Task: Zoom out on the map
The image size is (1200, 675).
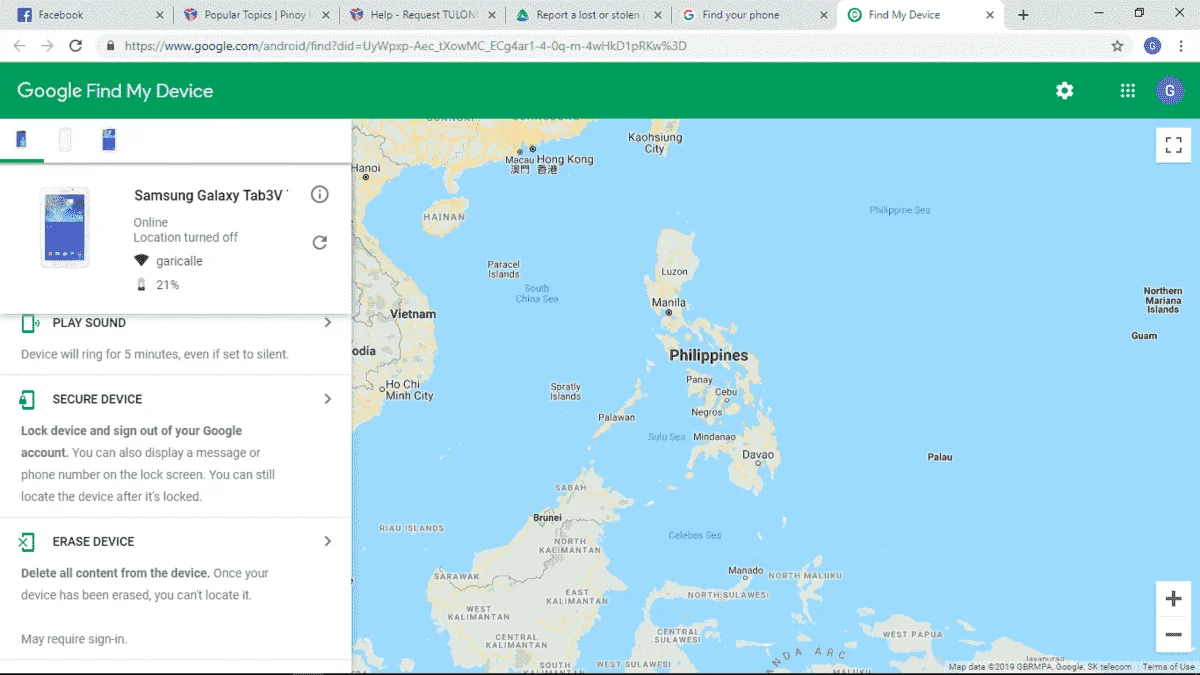Action: pyautogui.click(x=1173, y=634)
